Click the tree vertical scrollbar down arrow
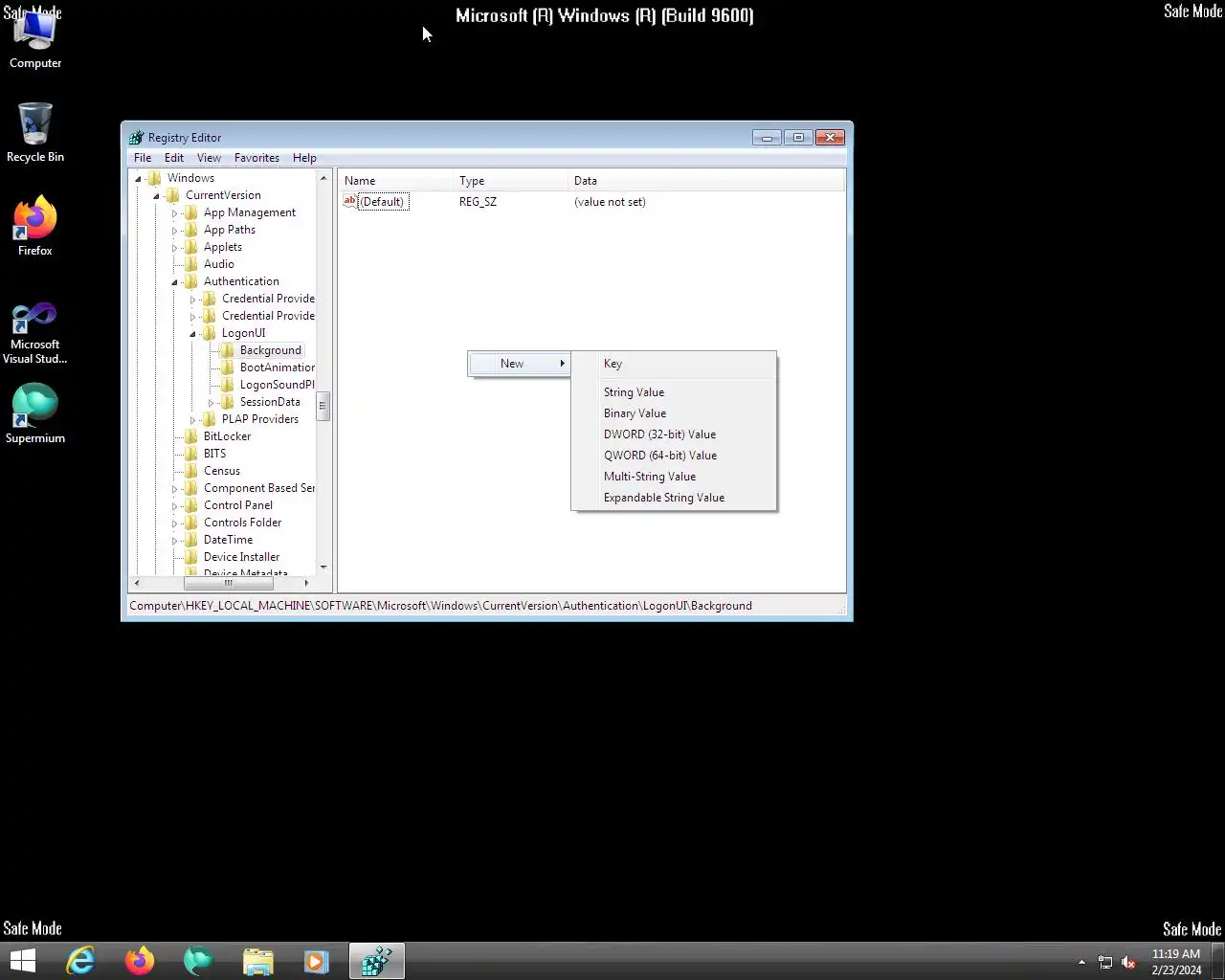 pos(323,568)
